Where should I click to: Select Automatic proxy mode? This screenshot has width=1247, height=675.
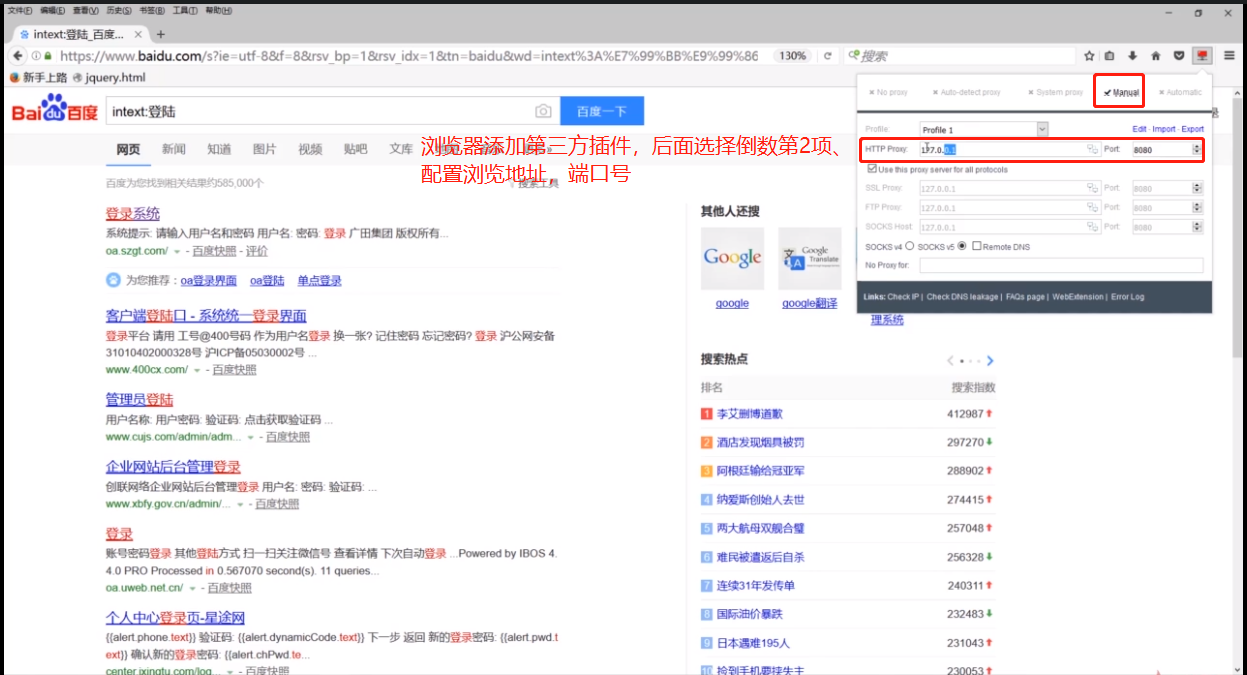(1180, 92)
